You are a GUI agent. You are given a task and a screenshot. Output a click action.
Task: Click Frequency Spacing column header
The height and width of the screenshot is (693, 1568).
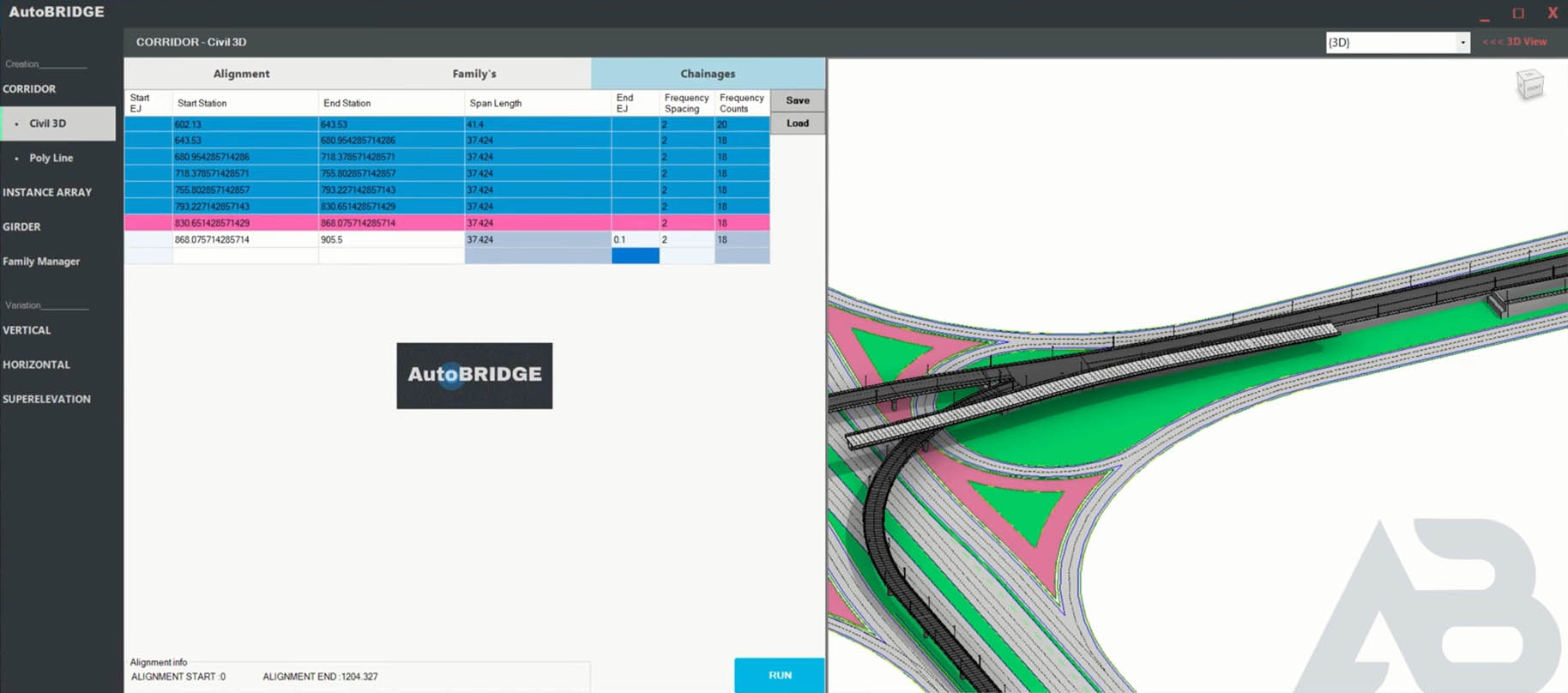687,103
